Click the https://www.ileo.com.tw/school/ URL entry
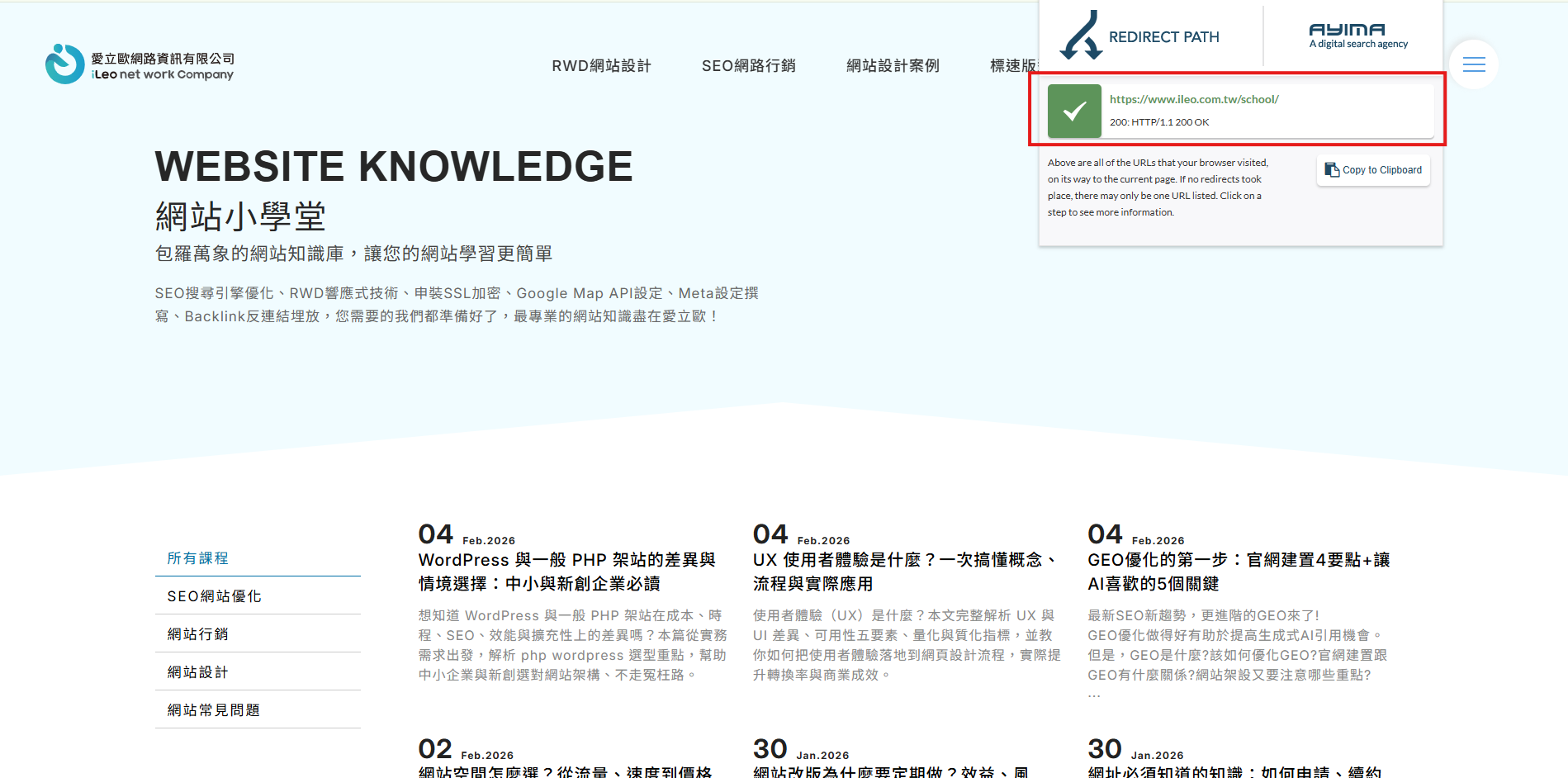This screenshot has width=1568, height=778. pyautogui.click(x=1193, y=99)
